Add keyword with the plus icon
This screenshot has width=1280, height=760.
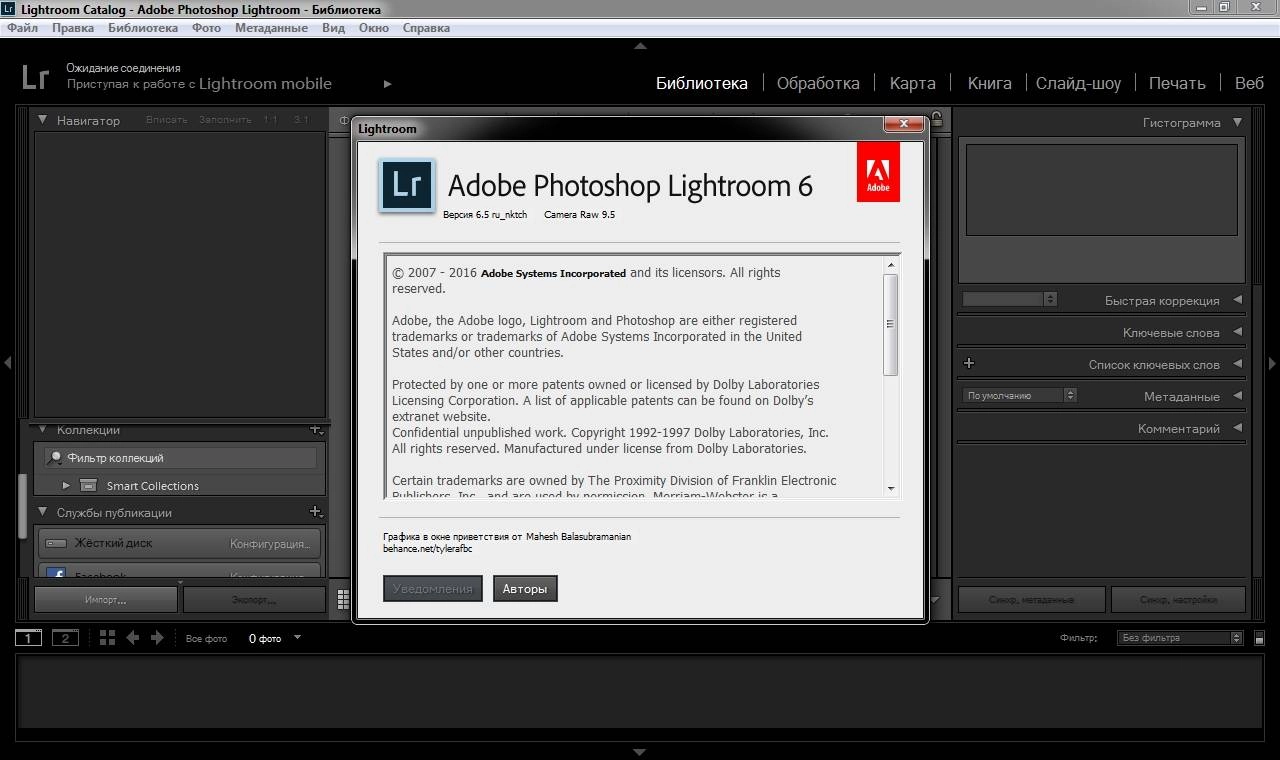click(968, 363)
